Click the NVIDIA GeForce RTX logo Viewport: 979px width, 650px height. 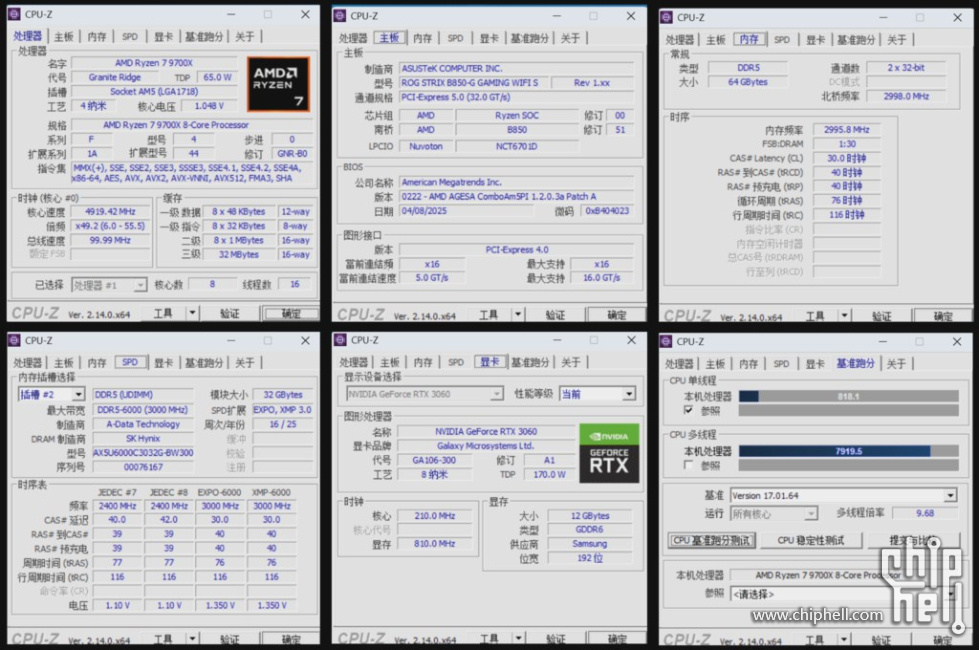609,454
